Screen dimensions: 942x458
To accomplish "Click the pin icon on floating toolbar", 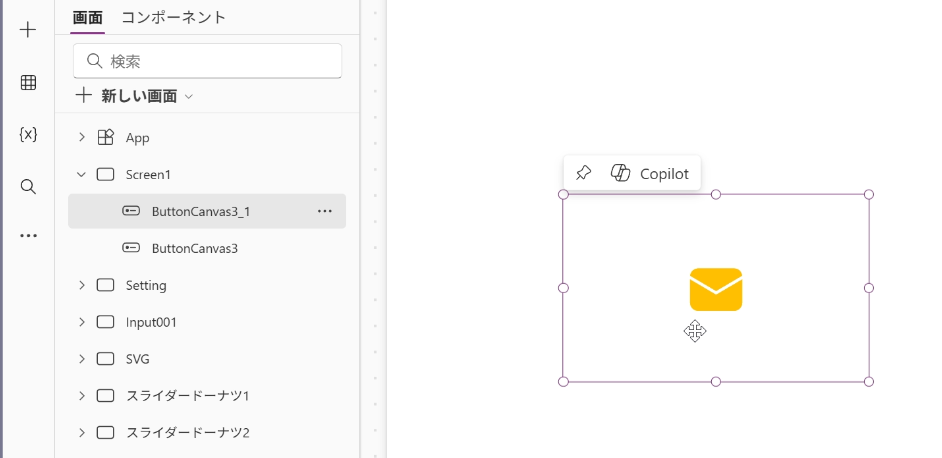I will tap(584, 173).
